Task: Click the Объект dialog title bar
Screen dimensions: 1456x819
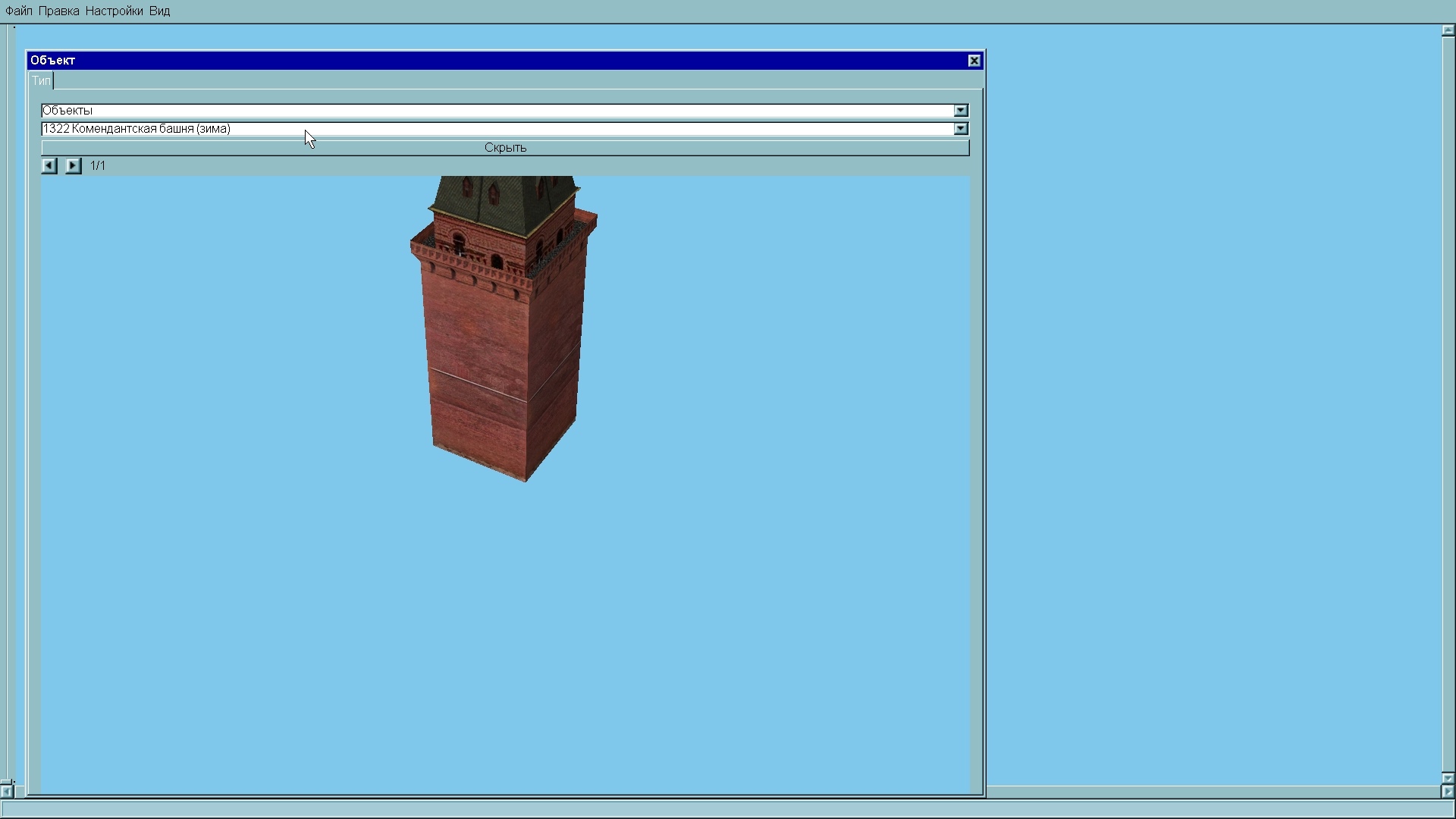Action: click(493, 61)
